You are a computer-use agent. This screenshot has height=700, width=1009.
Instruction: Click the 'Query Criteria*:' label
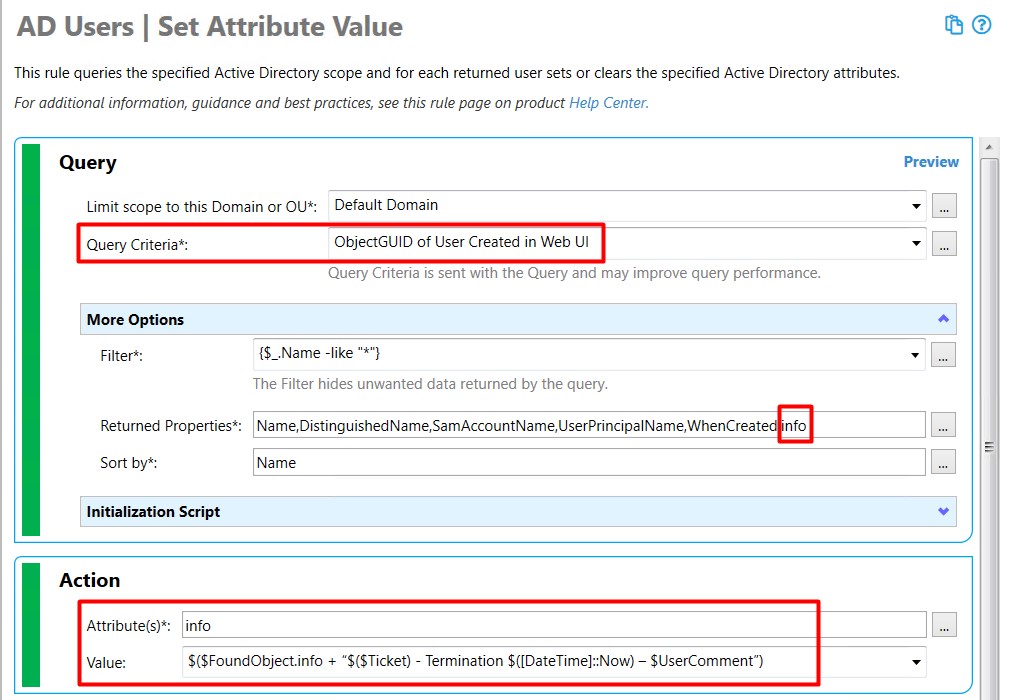[137, 244]
